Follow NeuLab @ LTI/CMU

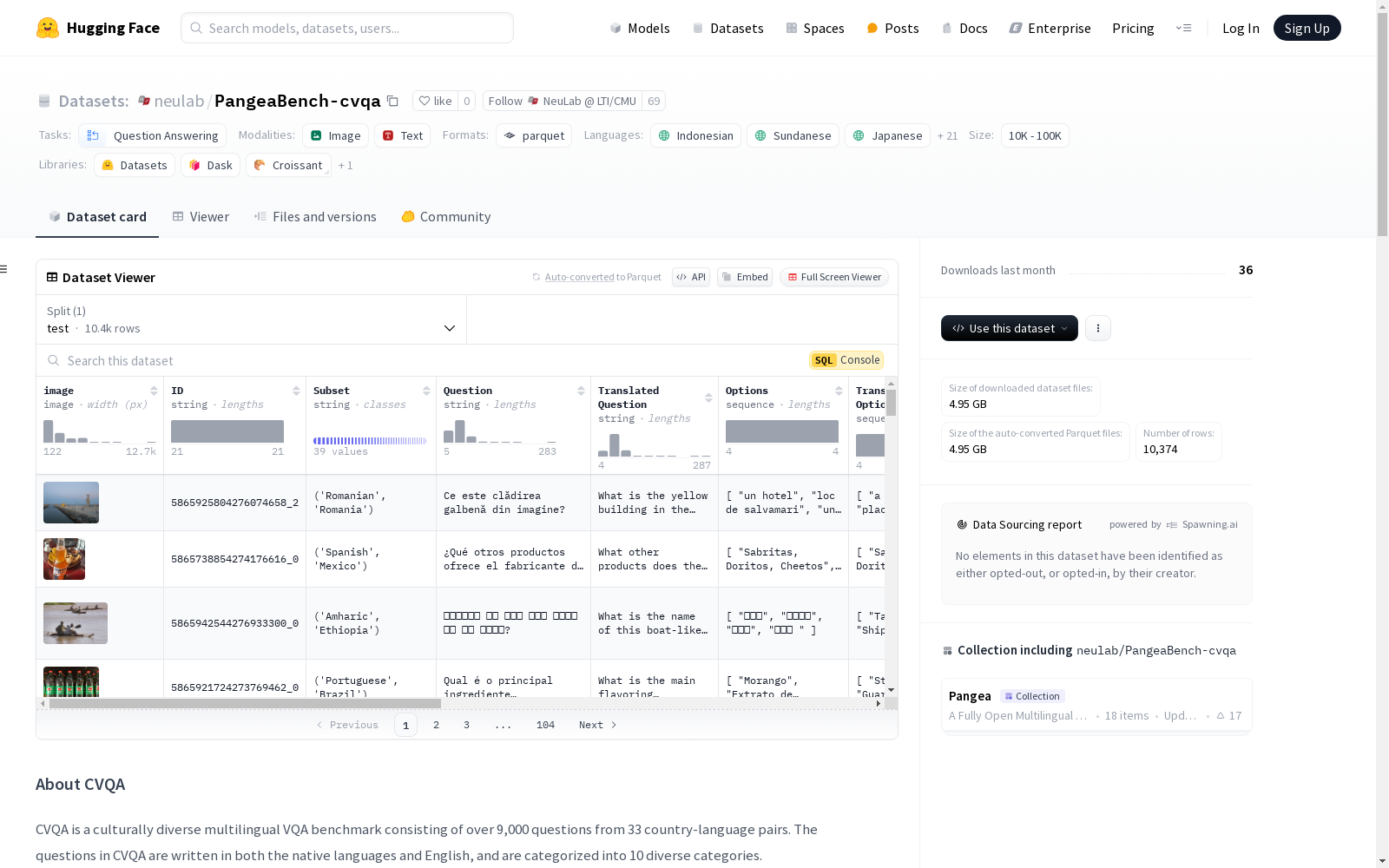(563, 101)
